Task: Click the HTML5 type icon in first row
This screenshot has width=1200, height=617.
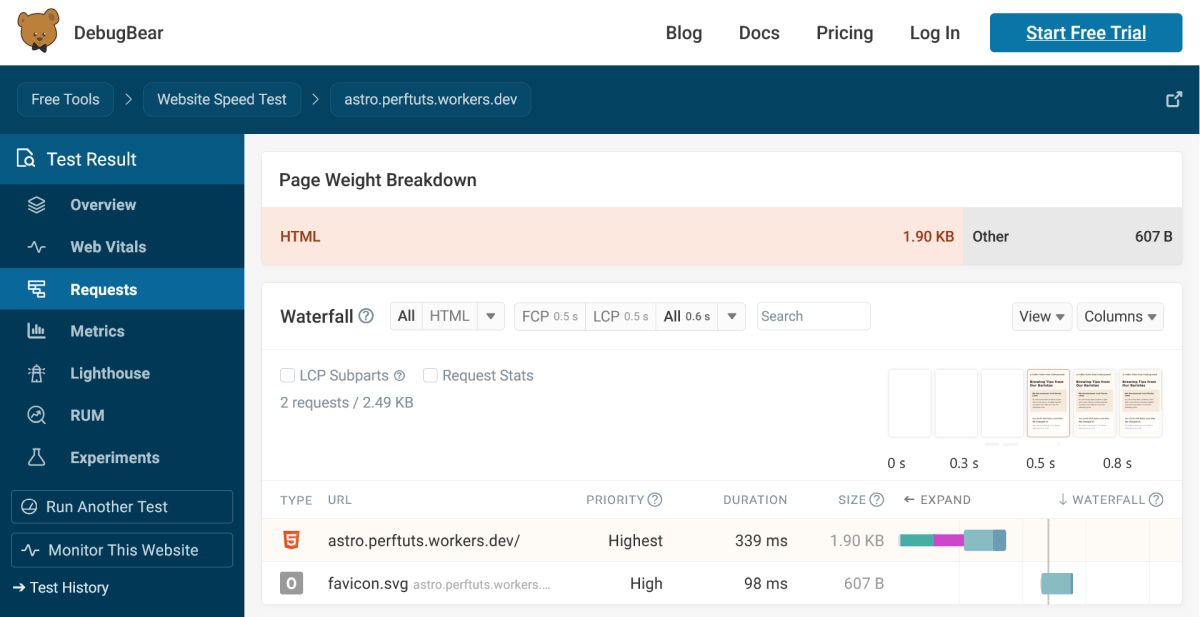Action: click(291, 540)
